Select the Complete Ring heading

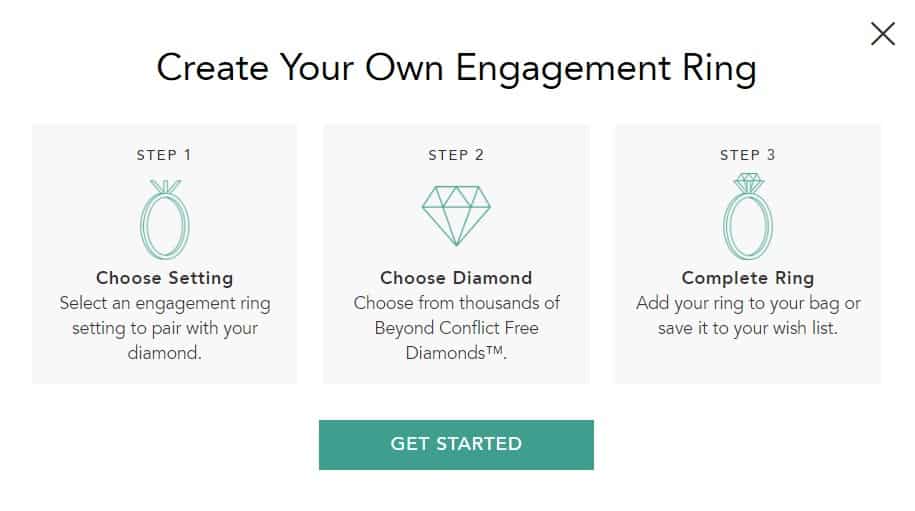[x=748, y=278]
